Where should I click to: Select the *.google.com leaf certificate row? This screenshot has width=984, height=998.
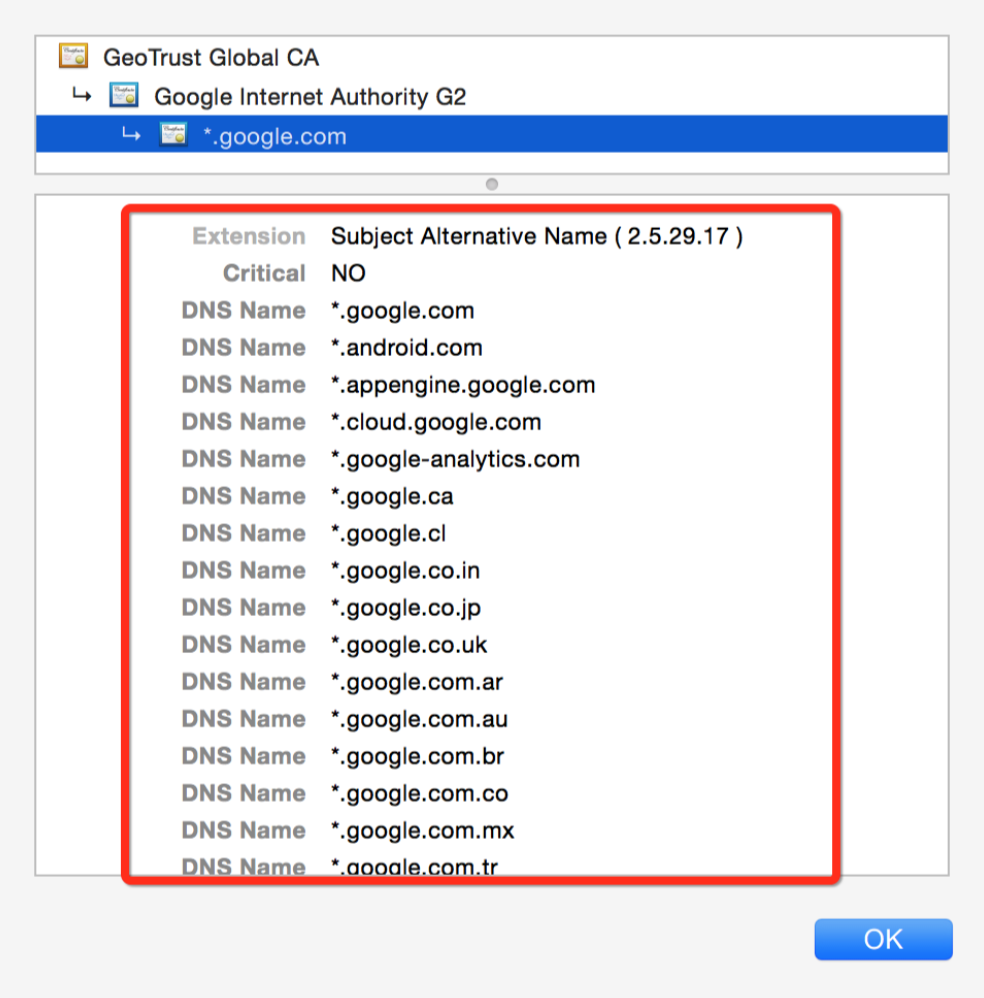tap(491, 135)
